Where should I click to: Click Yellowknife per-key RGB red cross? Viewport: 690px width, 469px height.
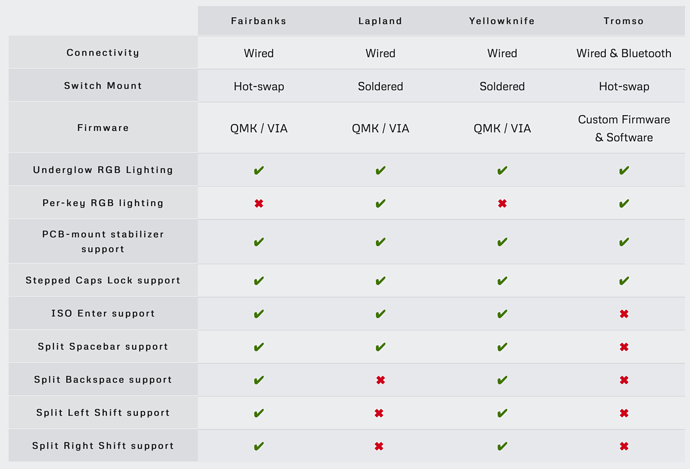(502, 203)
